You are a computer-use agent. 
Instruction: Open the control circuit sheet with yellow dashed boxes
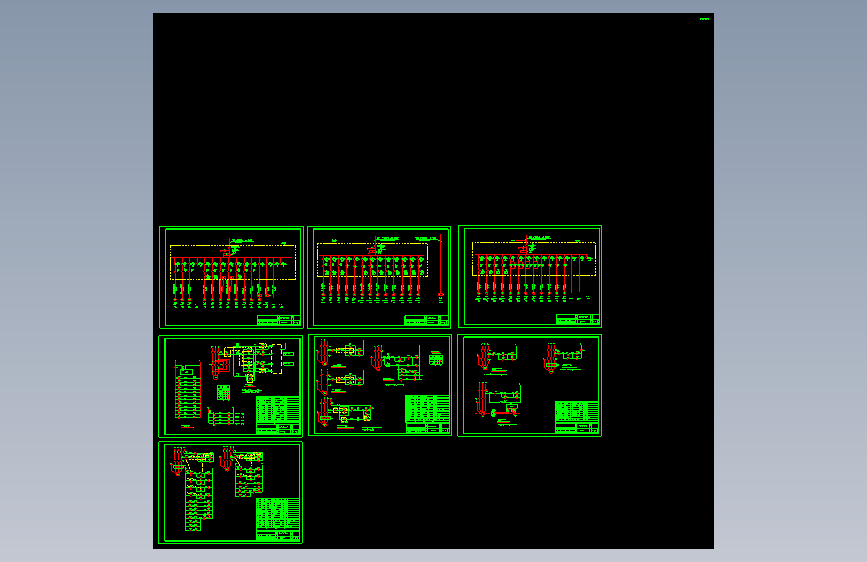231,386
